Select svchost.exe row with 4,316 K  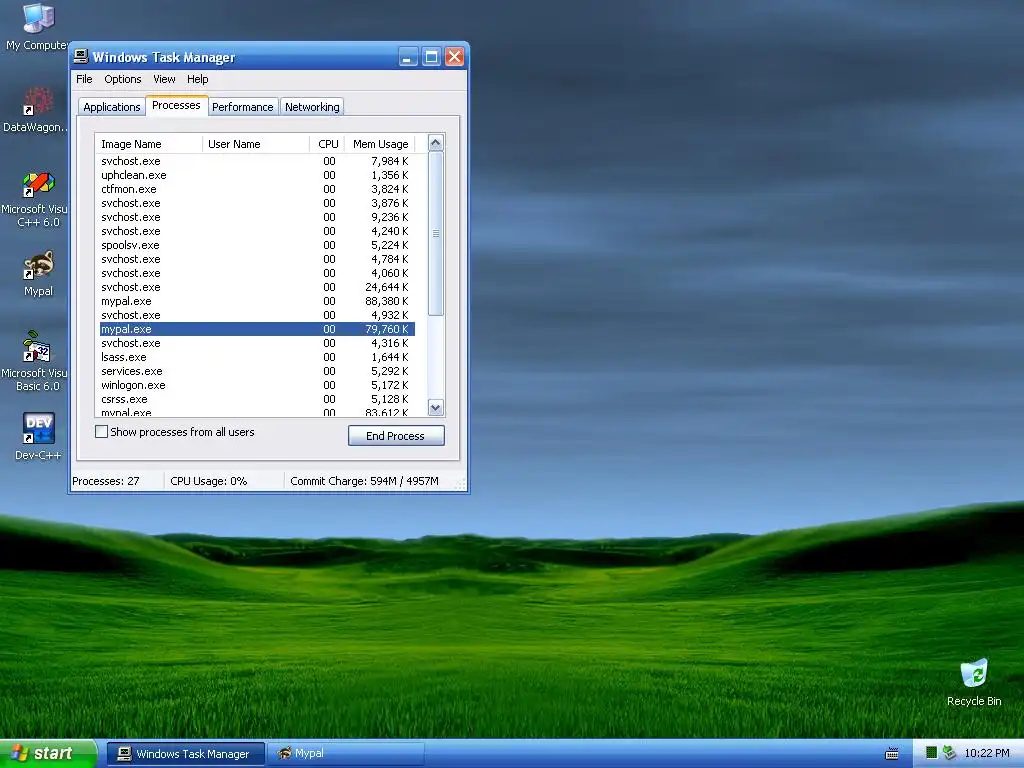pos(257,344)
